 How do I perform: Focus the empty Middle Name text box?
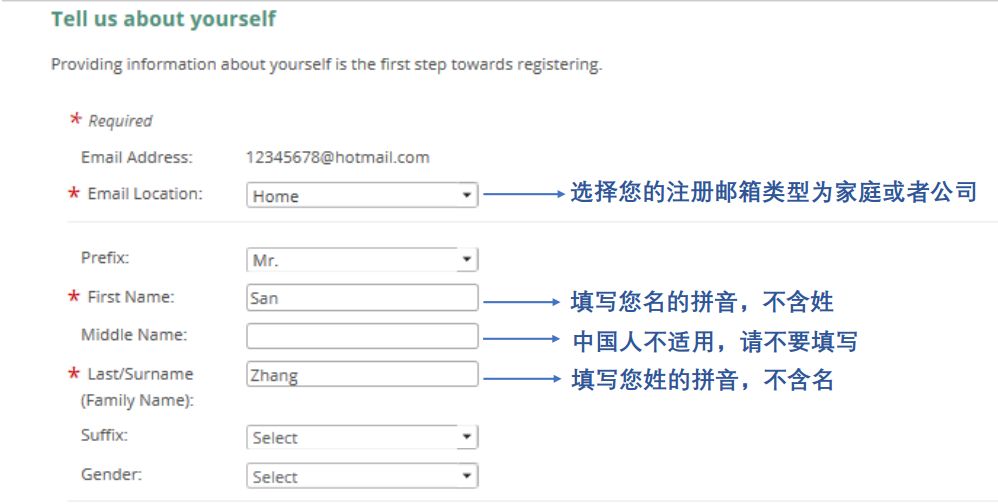tap(362, 336)
